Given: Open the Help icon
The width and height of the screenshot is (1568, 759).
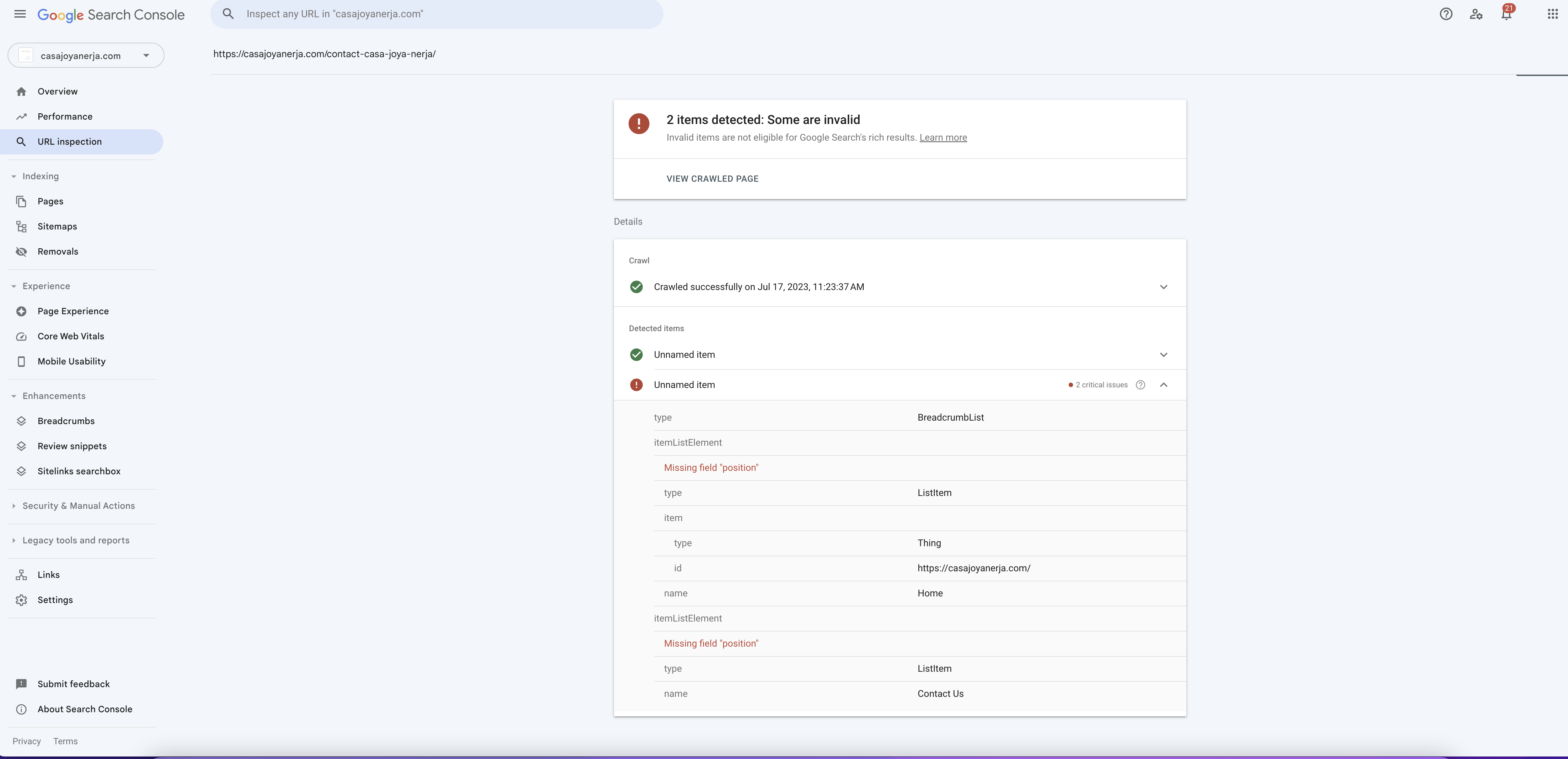Looking at the screenshot, I should [x=1446, y=14].
